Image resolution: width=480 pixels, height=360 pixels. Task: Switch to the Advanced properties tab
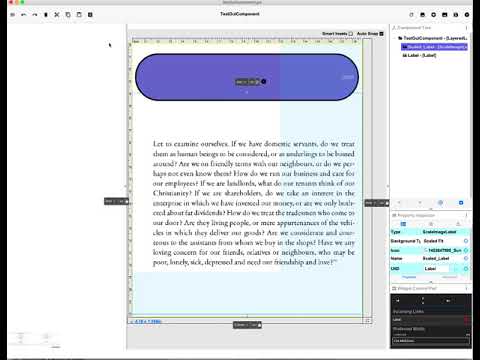pyautogui.click(x=449, y=277)
